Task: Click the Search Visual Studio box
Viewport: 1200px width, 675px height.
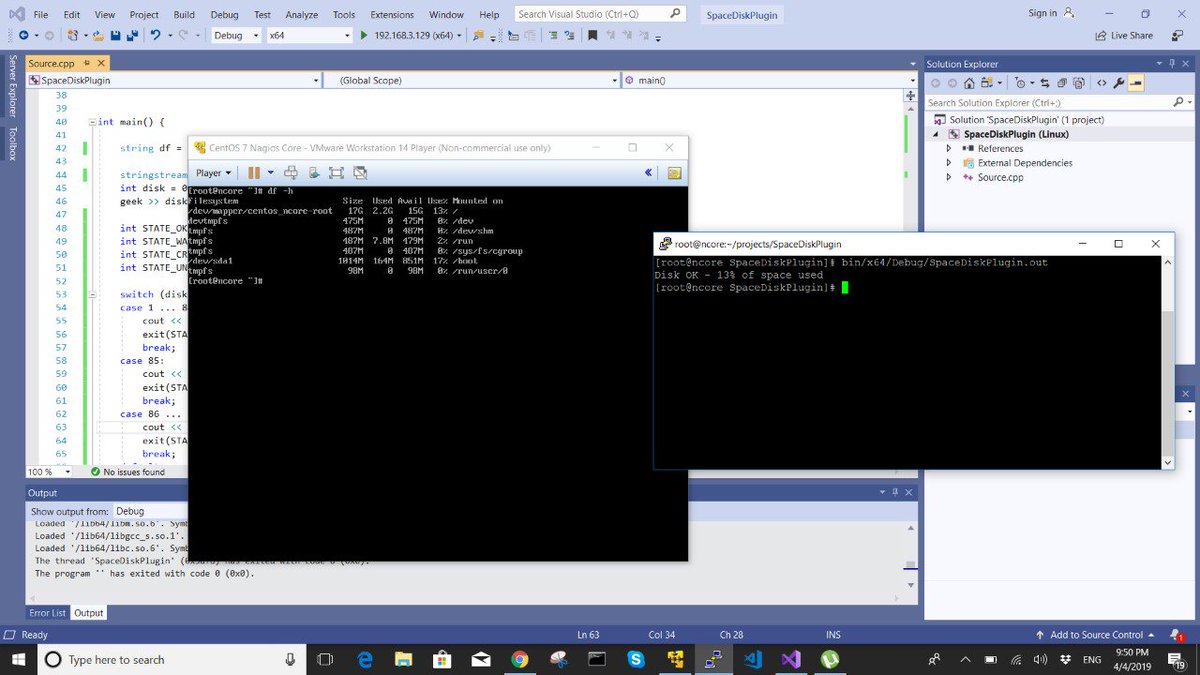Action: tap(601, 14)
